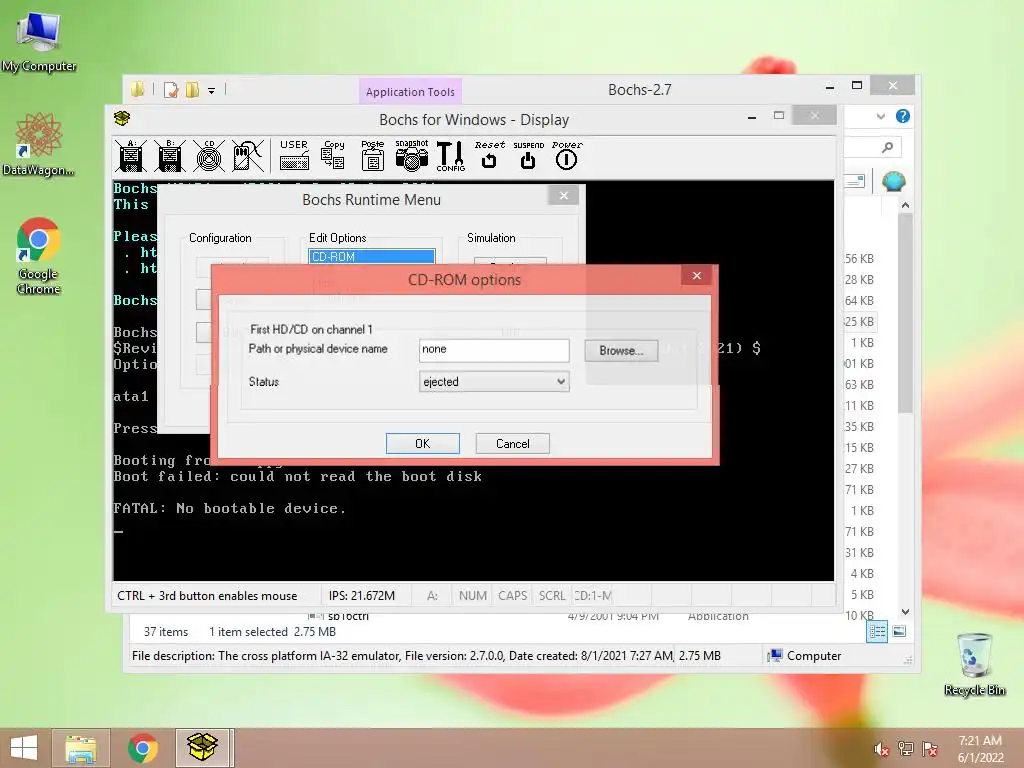
Task: Open DataWagon desktop shortcut
Action: (39, 144)
